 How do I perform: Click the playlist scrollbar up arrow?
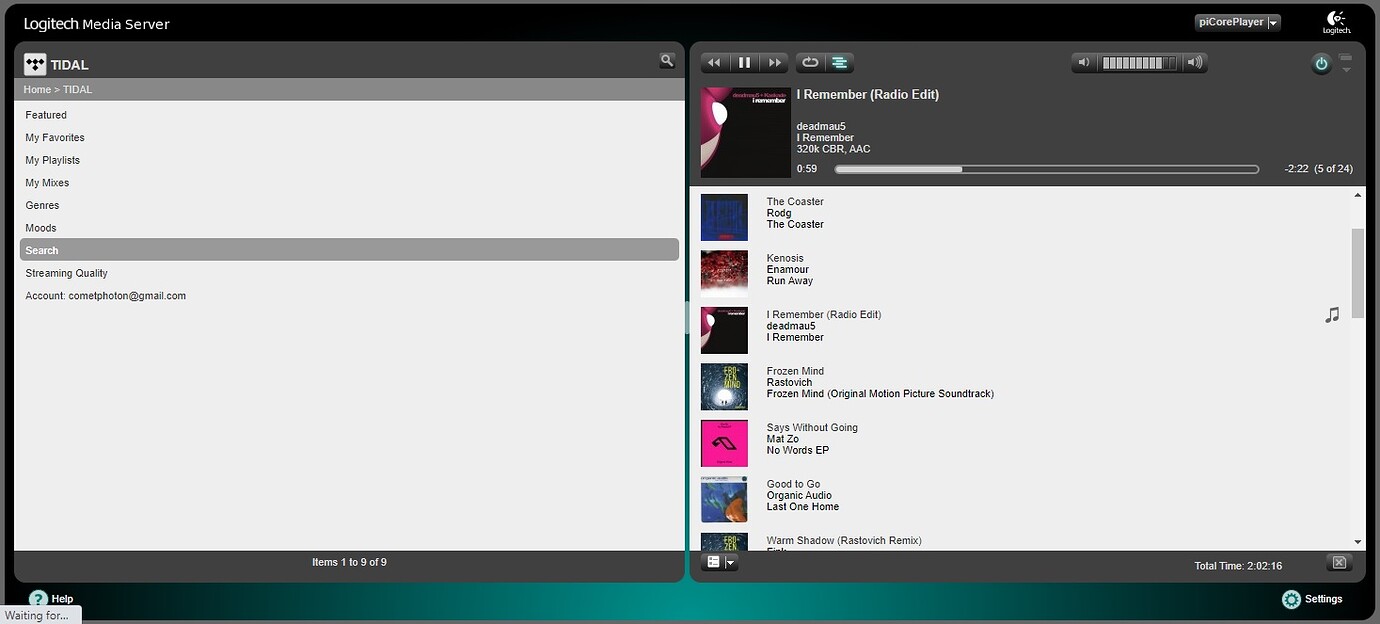(1358, 196)
